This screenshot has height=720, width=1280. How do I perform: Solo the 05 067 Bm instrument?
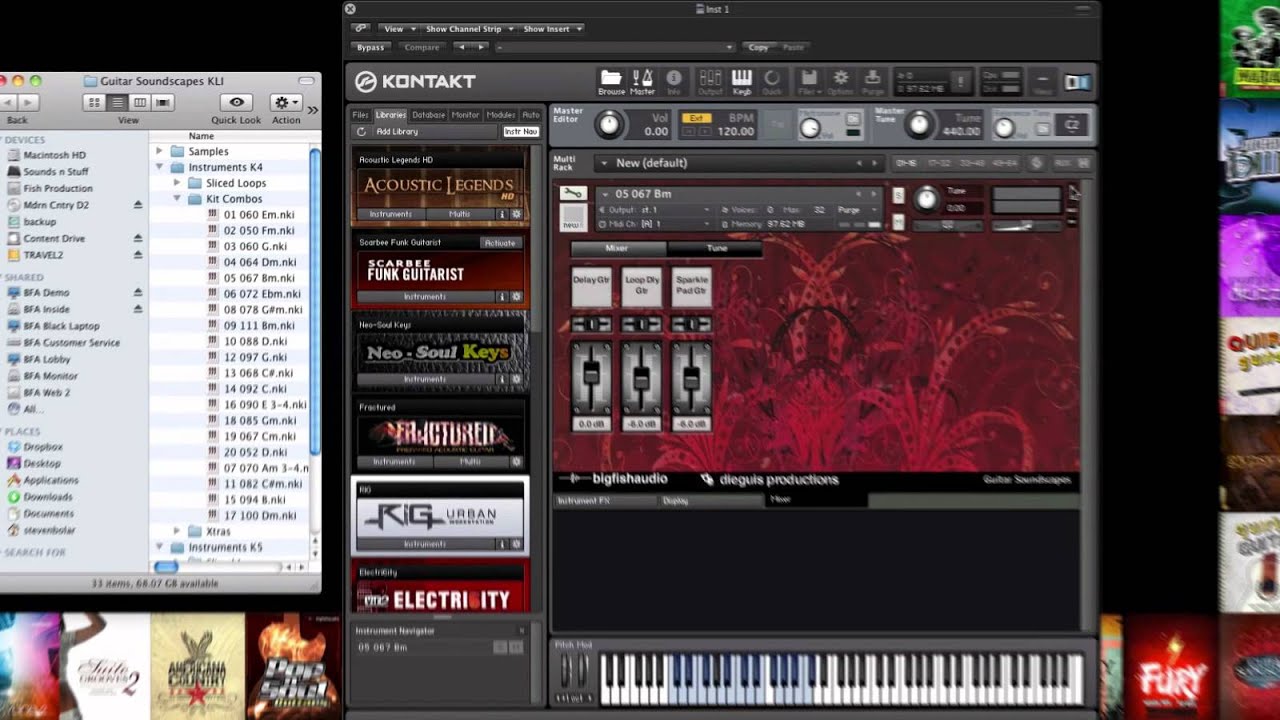[x=898, y=195]
